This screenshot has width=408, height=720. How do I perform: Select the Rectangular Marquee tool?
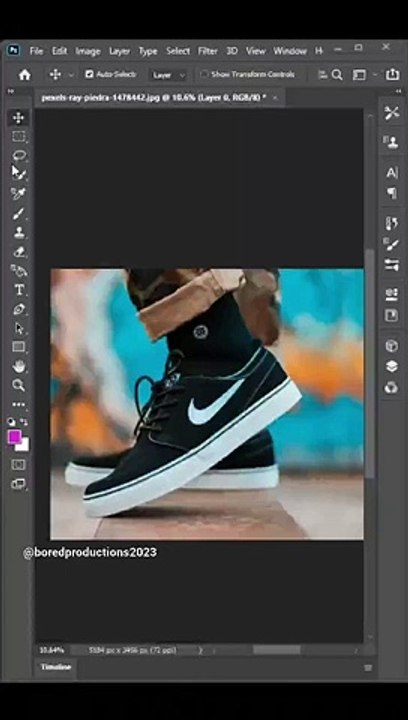pos(18,136)
